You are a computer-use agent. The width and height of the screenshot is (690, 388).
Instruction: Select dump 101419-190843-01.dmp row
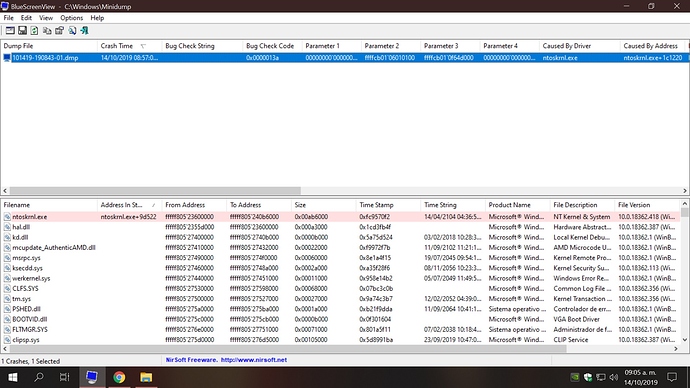345,58
